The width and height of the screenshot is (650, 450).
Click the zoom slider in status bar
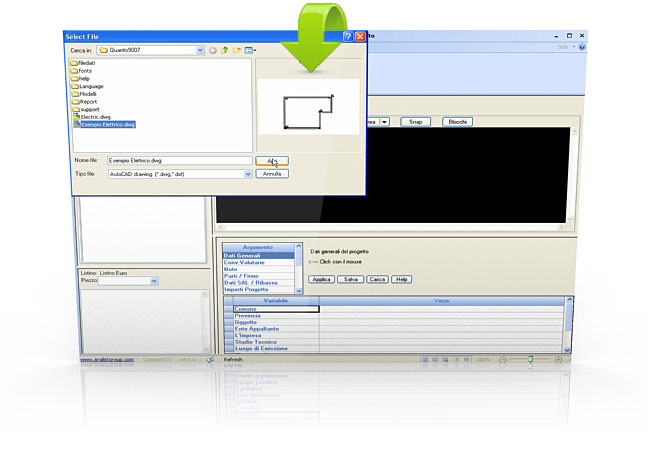tap(530, 358)
